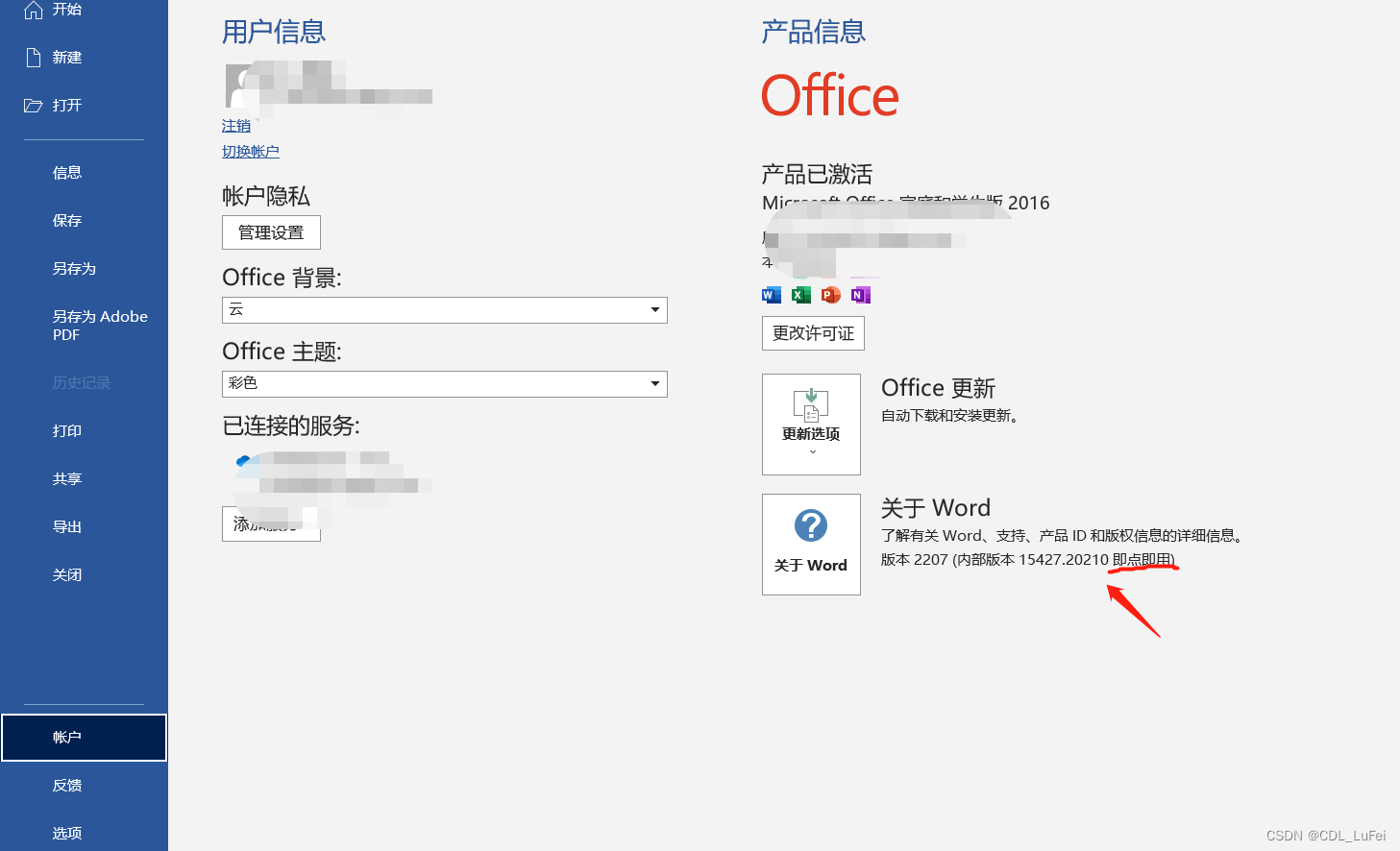This screenshot has height=851, width=1400.
Task: Switch to the 信息 section
Action: point(66,172)
